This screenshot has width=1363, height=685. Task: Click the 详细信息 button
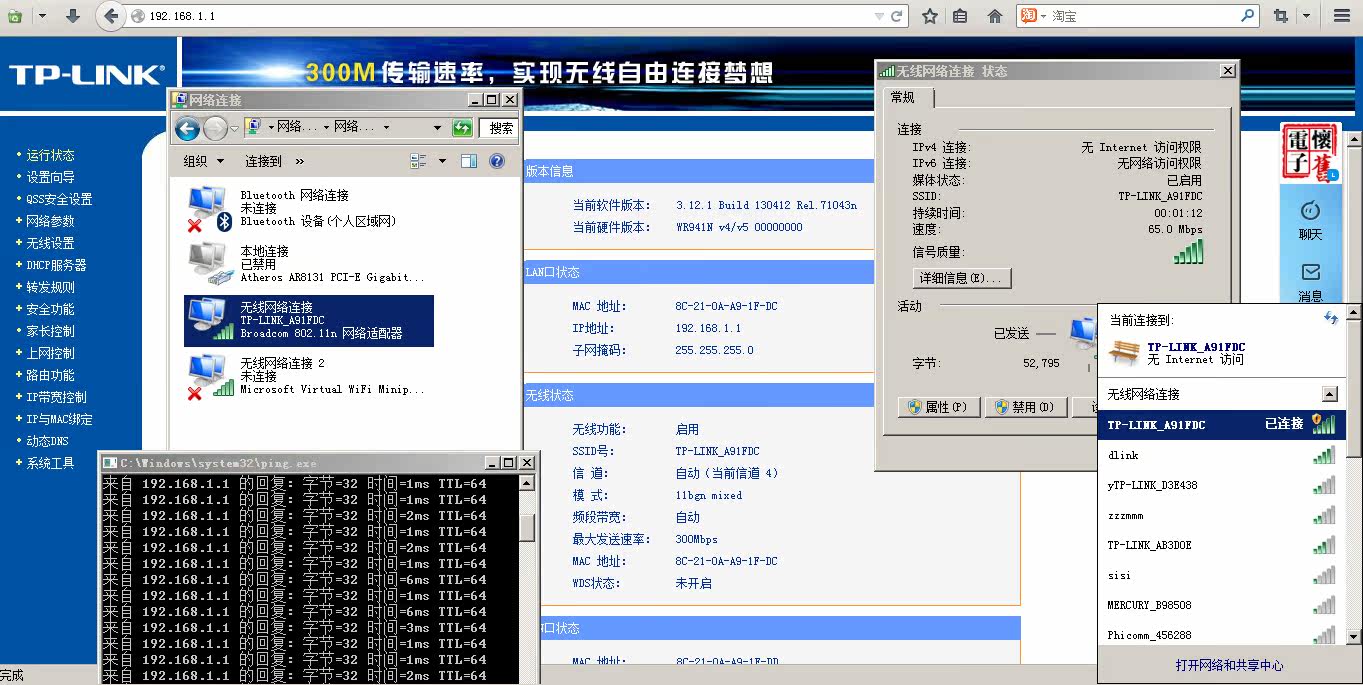coord(963,278)
